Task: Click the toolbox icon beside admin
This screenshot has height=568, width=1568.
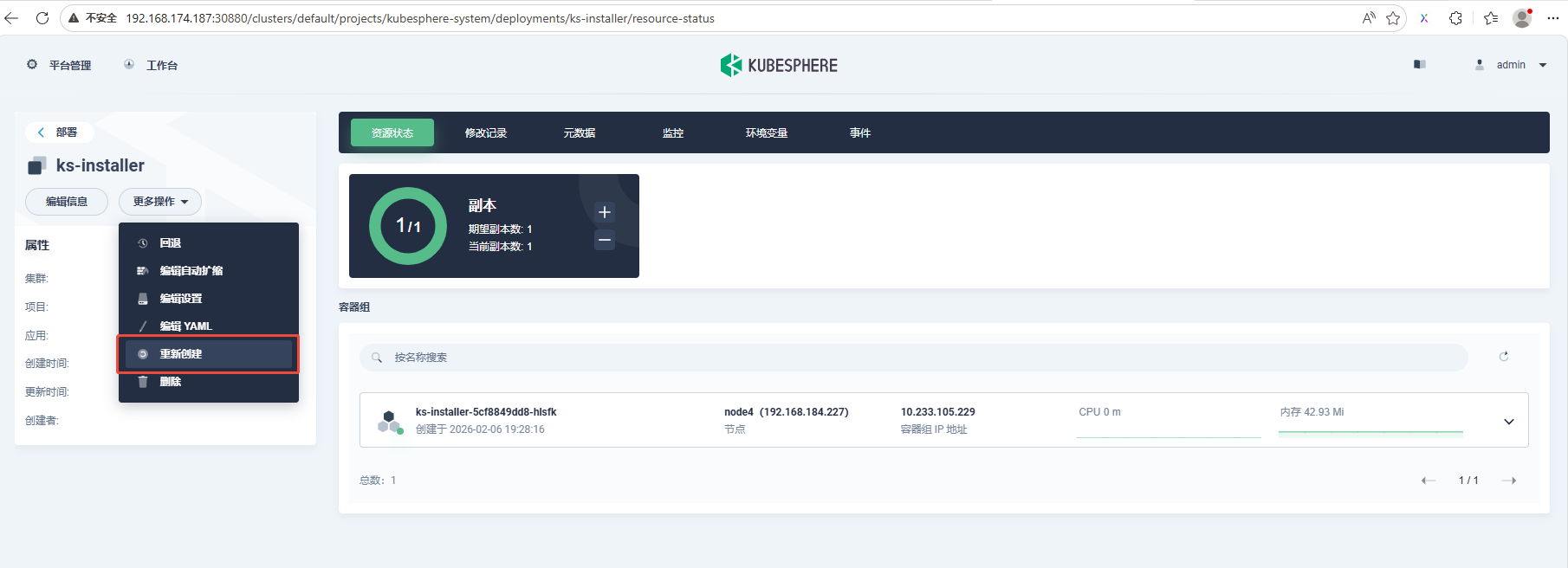Action: point(1420,65)
